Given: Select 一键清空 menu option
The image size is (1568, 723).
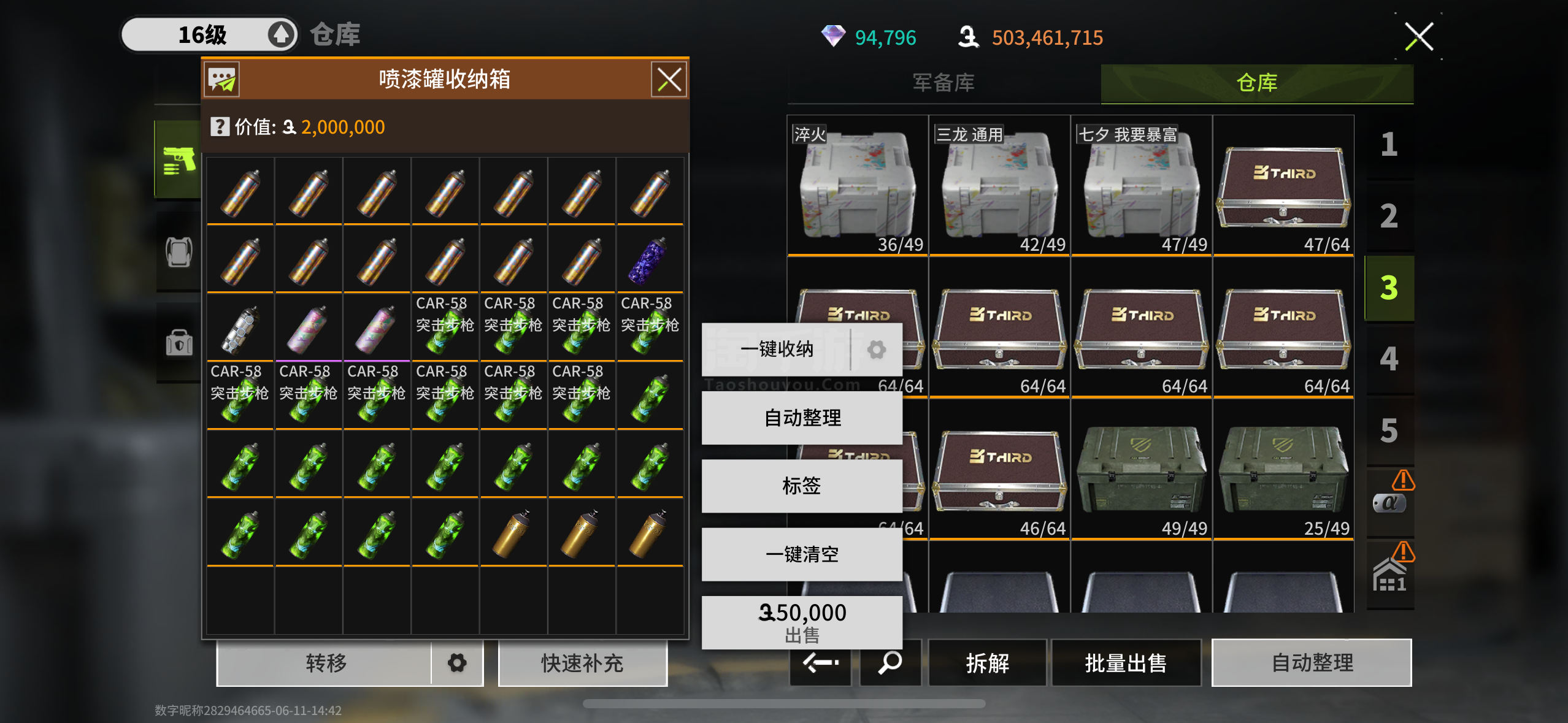Looking at the screenshot, I should coord(802,554).
